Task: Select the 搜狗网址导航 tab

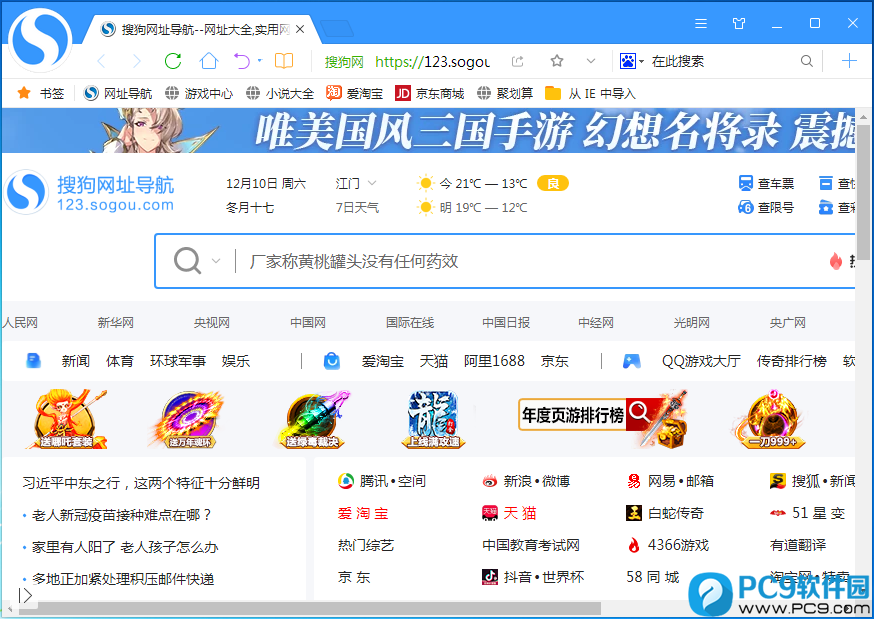Action: (201, 30)
